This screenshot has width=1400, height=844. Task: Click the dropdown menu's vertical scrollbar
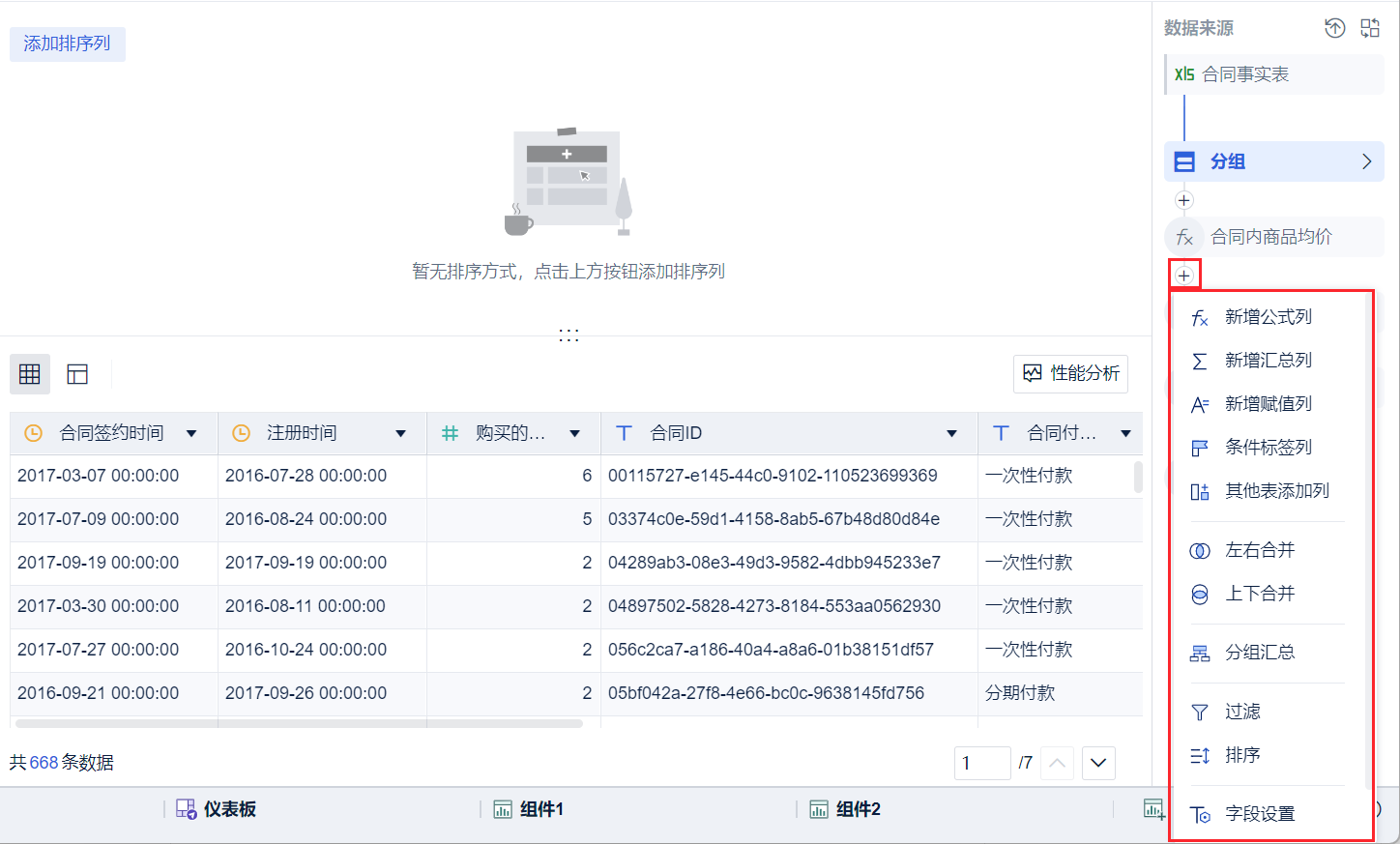click(1367, 541)
